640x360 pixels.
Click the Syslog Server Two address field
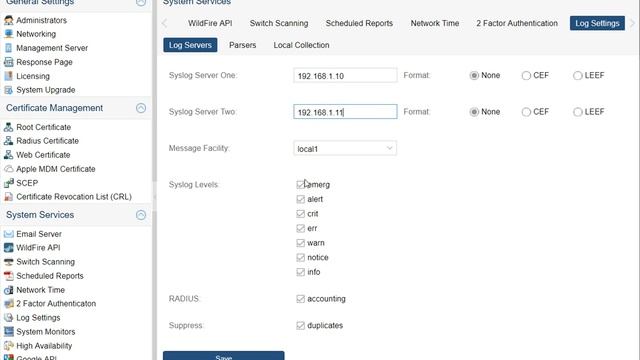click(x=345, y=112)
